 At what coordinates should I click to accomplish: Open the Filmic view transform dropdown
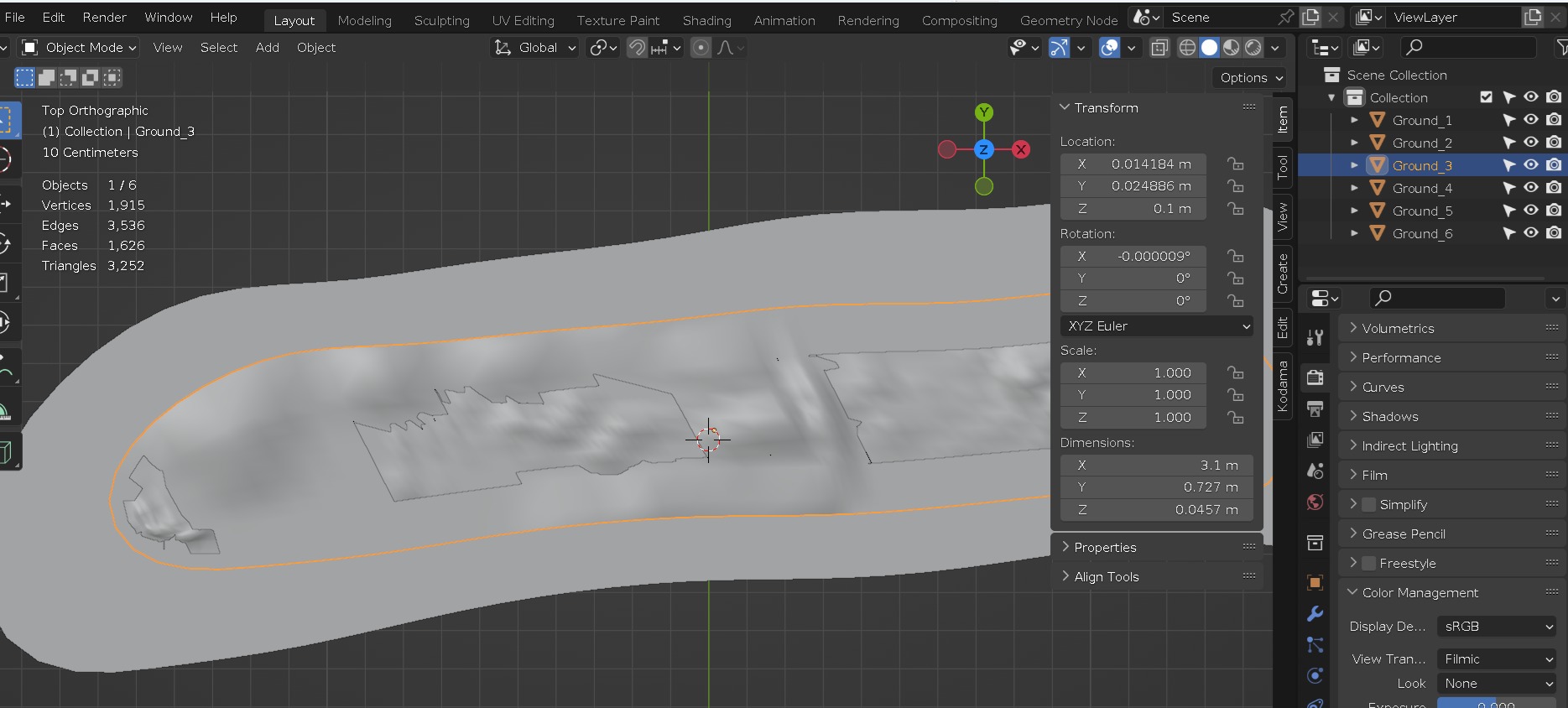(1497, 659)
